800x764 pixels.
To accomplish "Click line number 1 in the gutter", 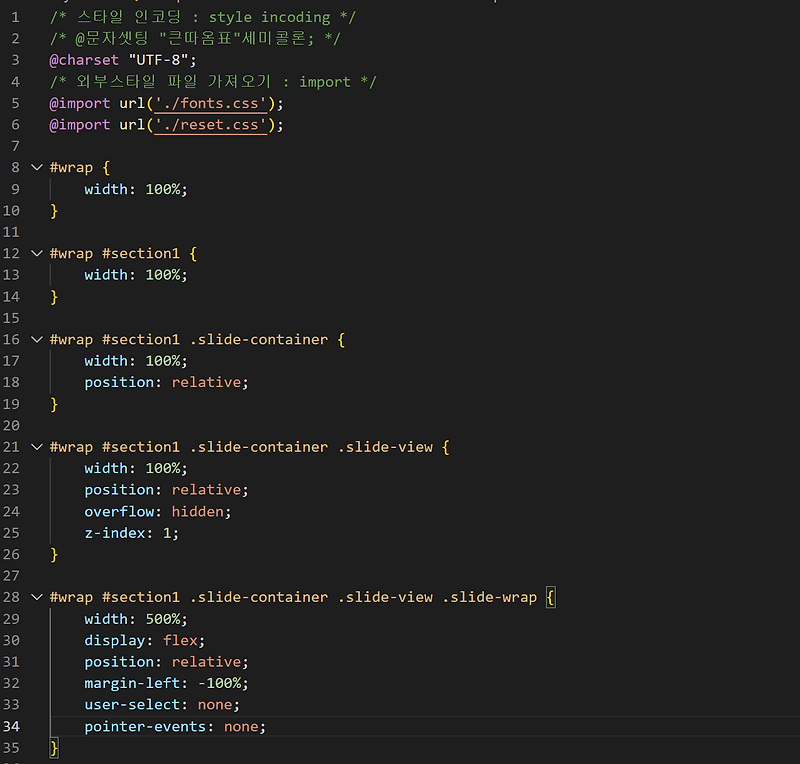I will pos(12,17).
